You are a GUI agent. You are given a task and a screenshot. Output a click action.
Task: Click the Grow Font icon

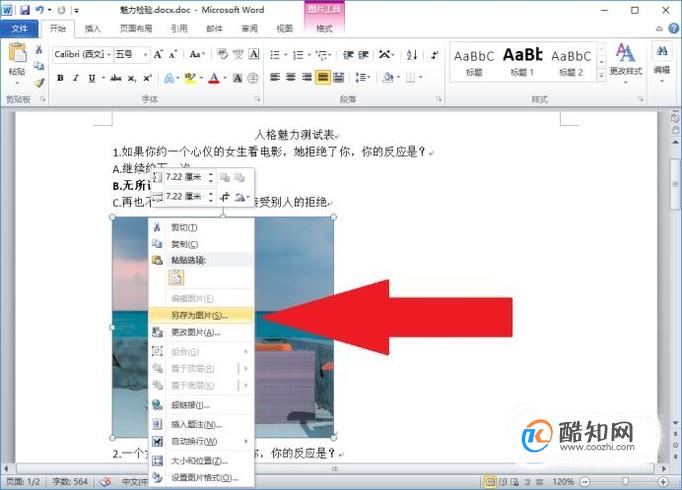pos(158,54)
